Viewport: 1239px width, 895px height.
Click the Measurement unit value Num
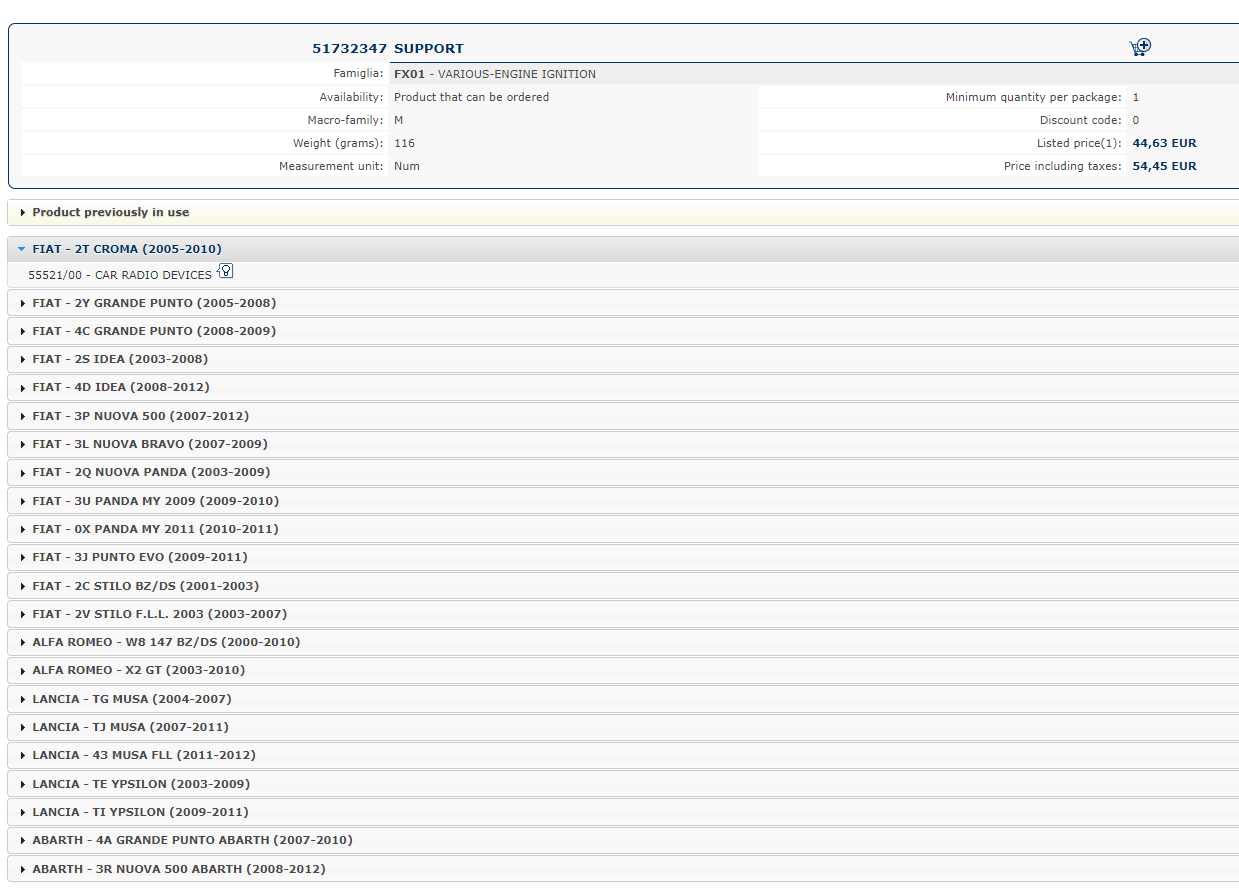tap(407, 166)
